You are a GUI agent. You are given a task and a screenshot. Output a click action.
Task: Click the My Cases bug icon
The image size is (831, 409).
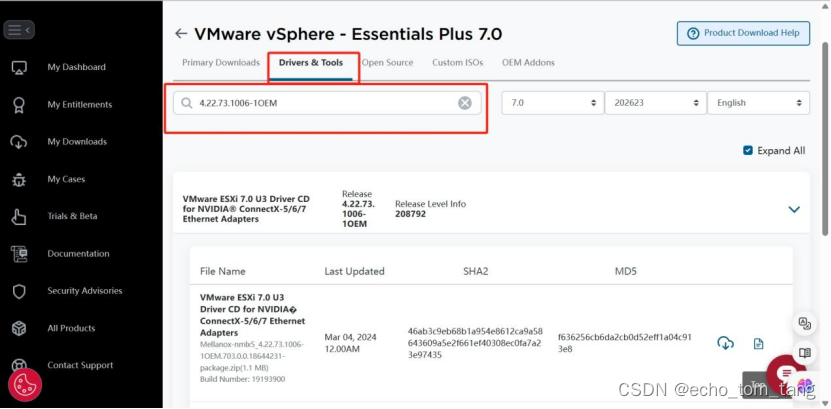click(x=19, y=179)
